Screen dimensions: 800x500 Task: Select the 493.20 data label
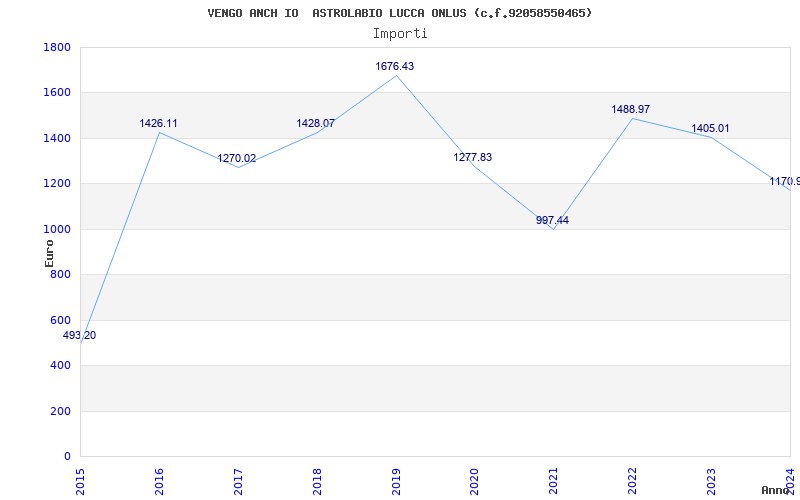tap(79, 335)
